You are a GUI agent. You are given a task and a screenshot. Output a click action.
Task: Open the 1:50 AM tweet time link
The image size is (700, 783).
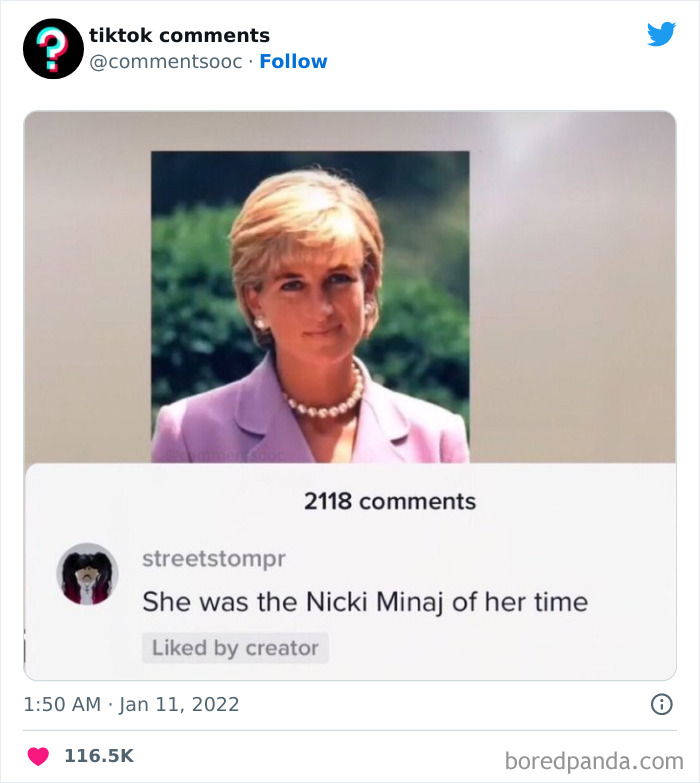tap(62, 704)
